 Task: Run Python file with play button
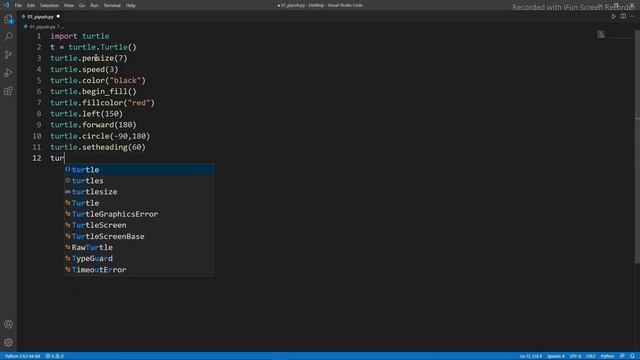[613, 16]
